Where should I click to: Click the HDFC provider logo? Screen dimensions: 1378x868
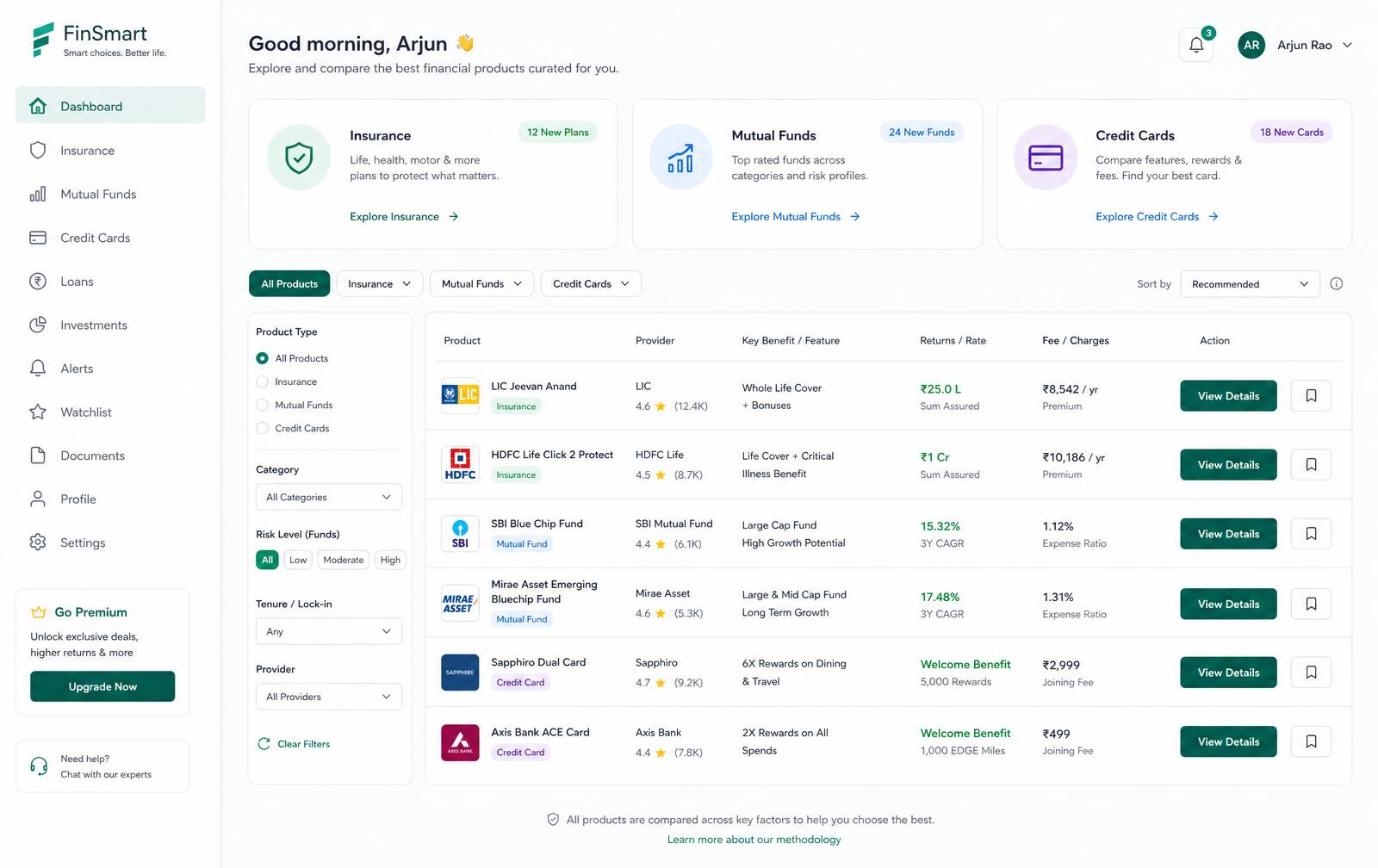point(460,464)
